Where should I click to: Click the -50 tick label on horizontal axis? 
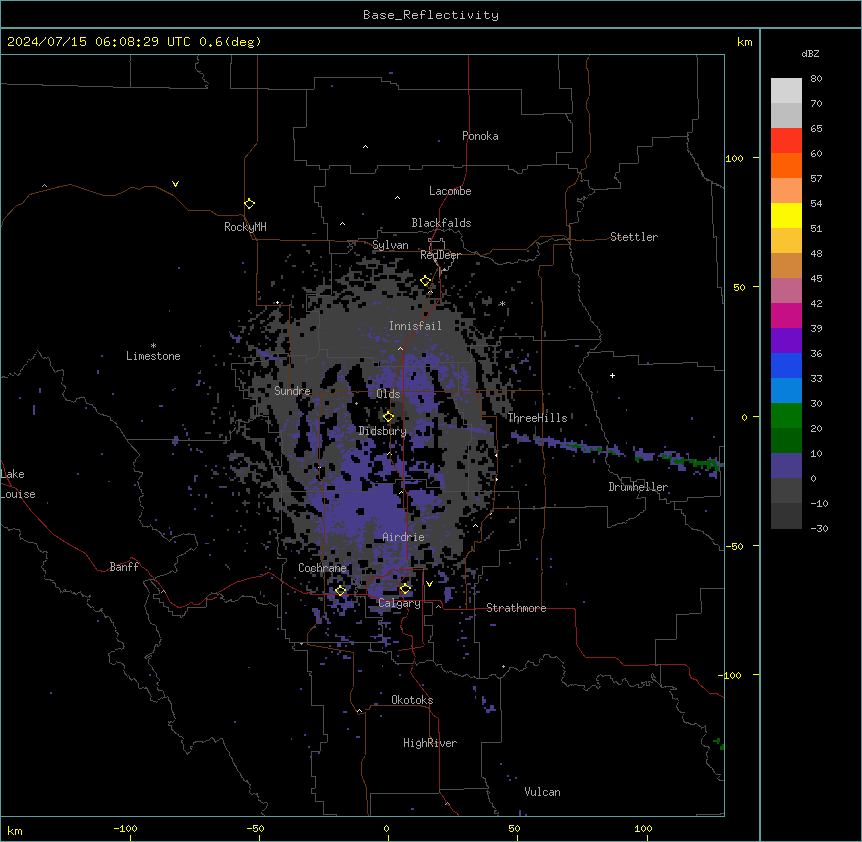click(x=255, y=828)
